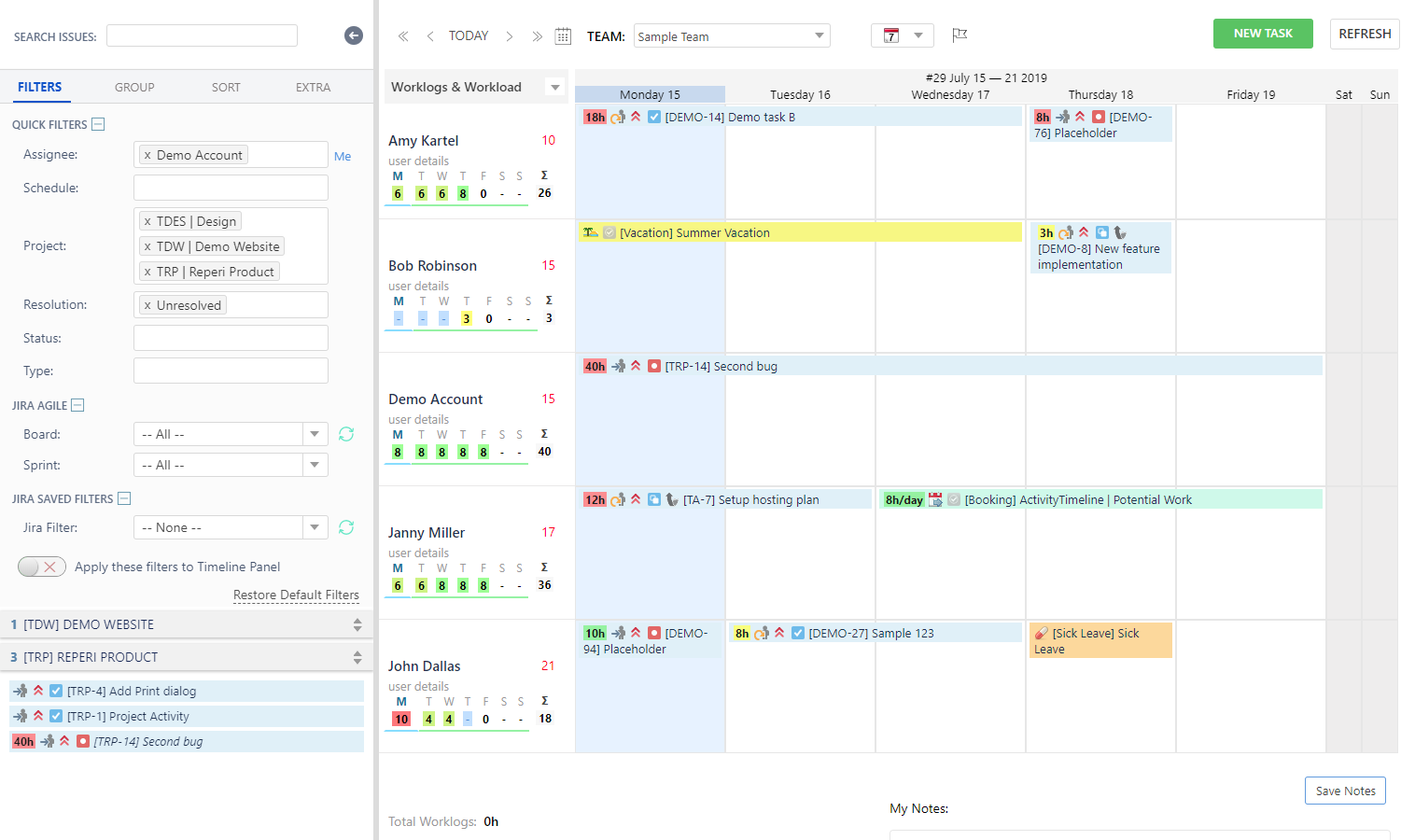Open the calendar date picker icon
The image size is (1415, 840).
563,36
